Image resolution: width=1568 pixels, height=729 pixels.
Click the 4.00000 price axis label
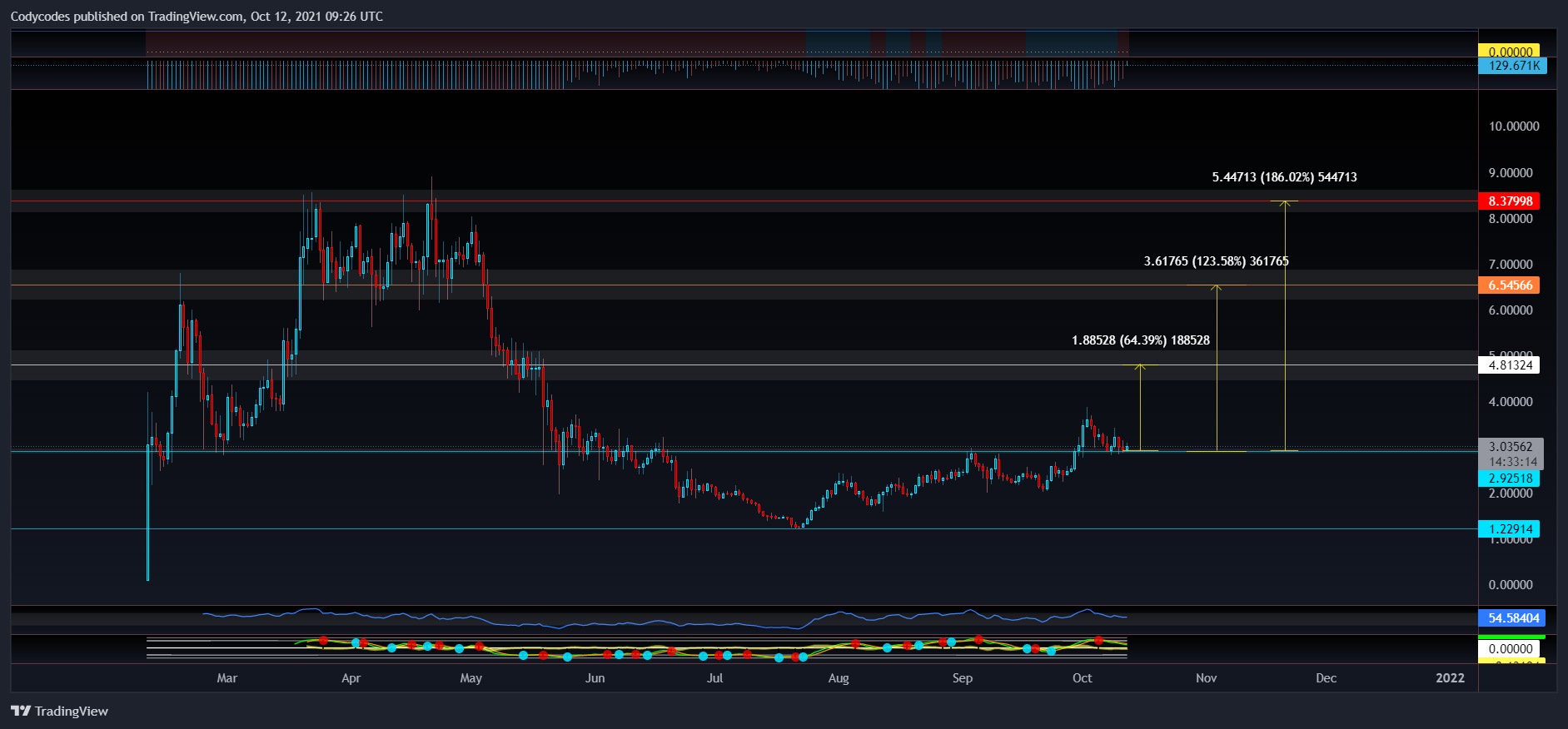[1511, 402]
